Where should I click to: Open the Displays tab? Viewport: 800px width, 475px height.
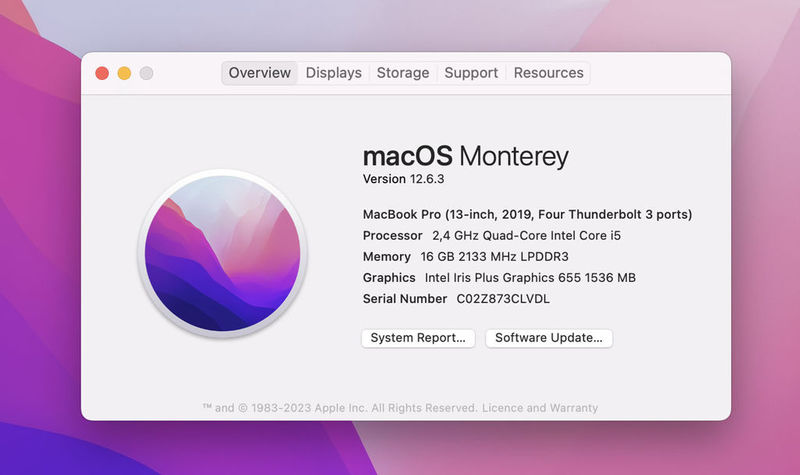[334, 73]
